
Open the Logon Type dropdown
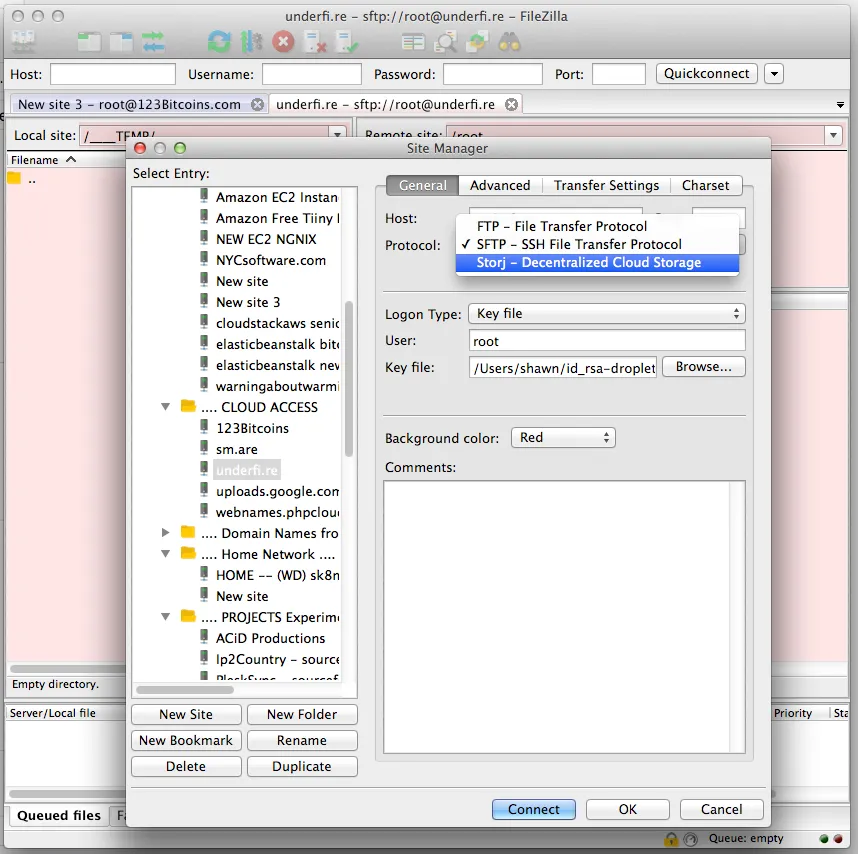click(x=607, y=313)
